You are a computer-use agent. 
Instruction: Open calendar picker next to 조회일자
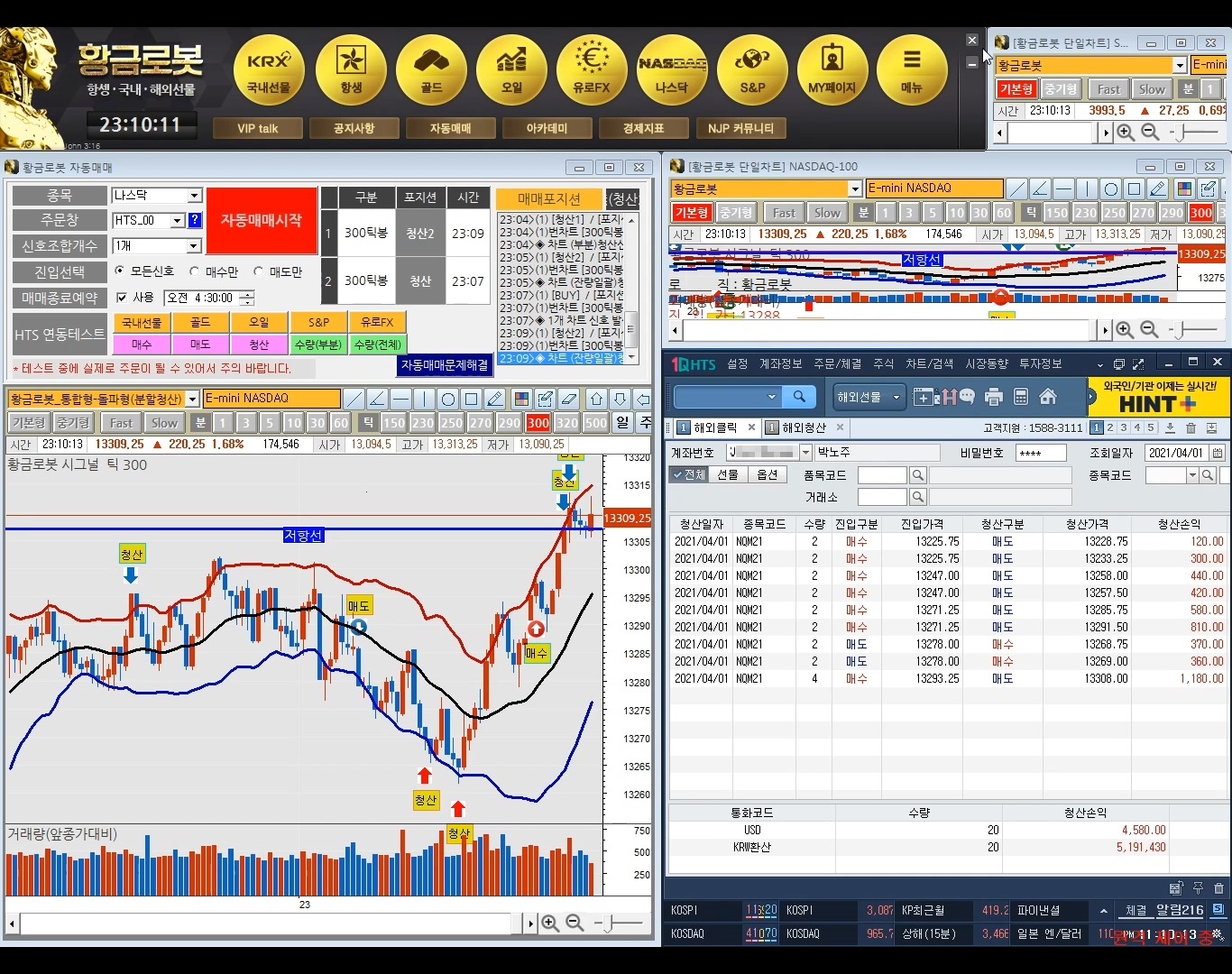pos(1218,453)
